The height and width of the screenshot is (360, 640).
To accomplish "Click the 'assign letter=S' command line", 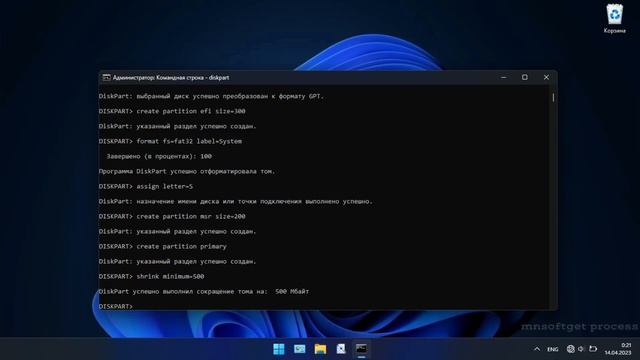I will (146, 186).
